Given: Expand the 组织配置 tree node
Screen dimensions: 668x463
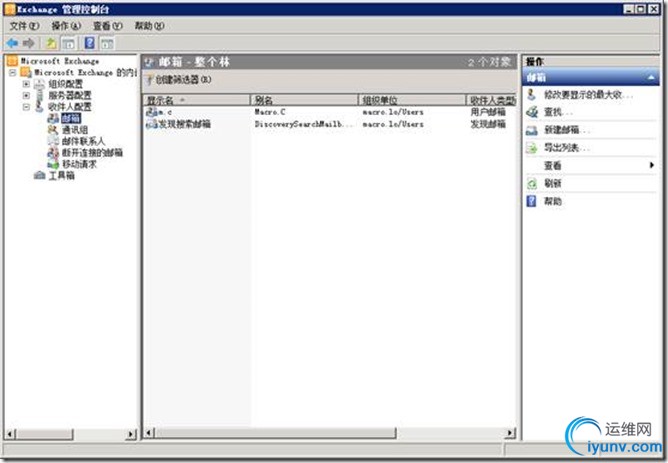Looking at the screenshot, I should [26, 84].
